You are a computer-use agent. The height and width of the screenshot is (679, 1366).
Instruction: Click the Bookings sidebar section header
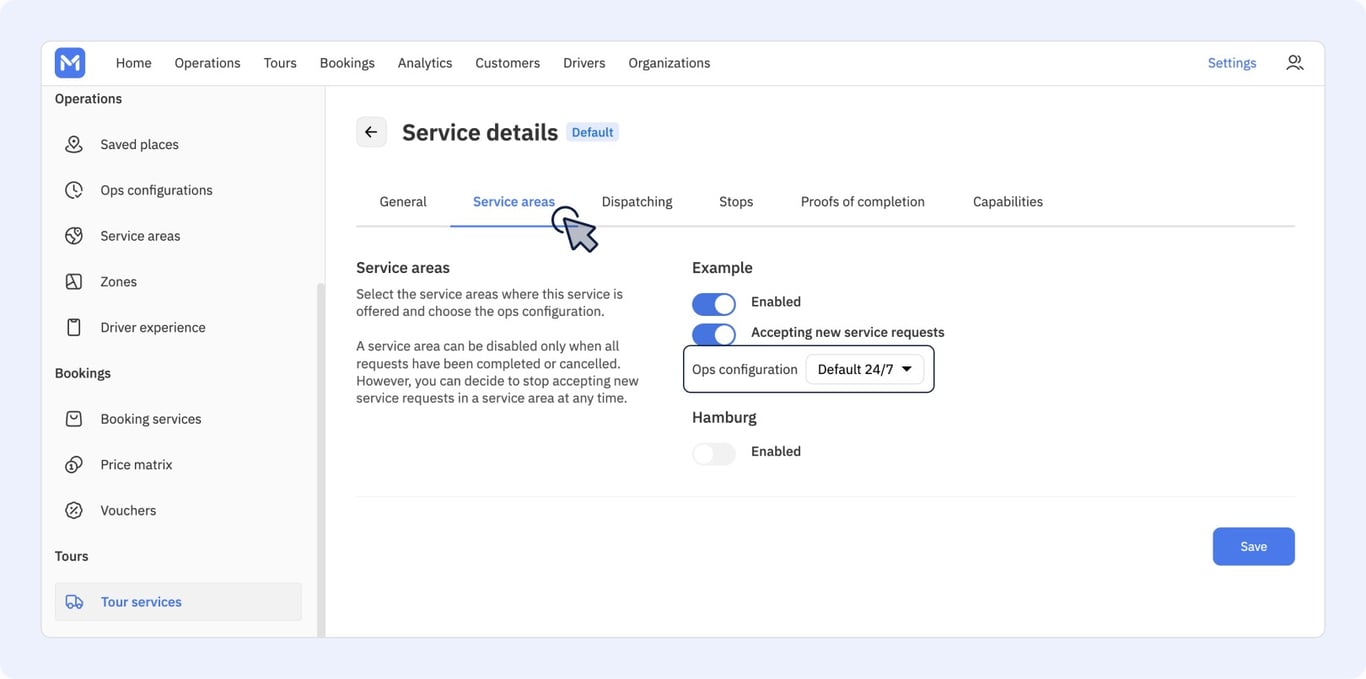pyautogui.click(x=83, y=373)
